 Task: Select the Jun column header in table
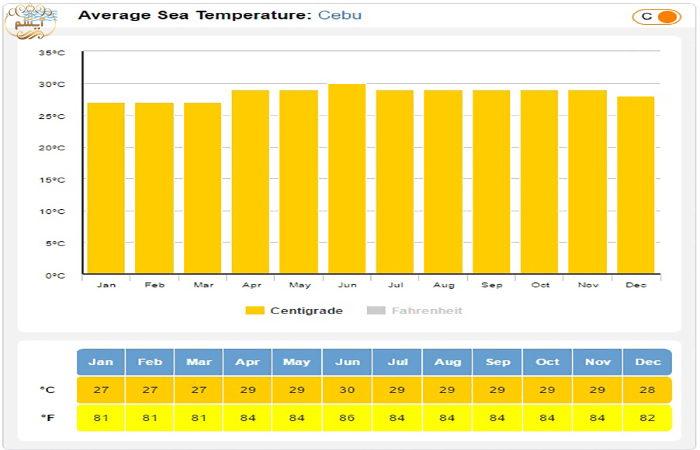(x=348, y=362)
